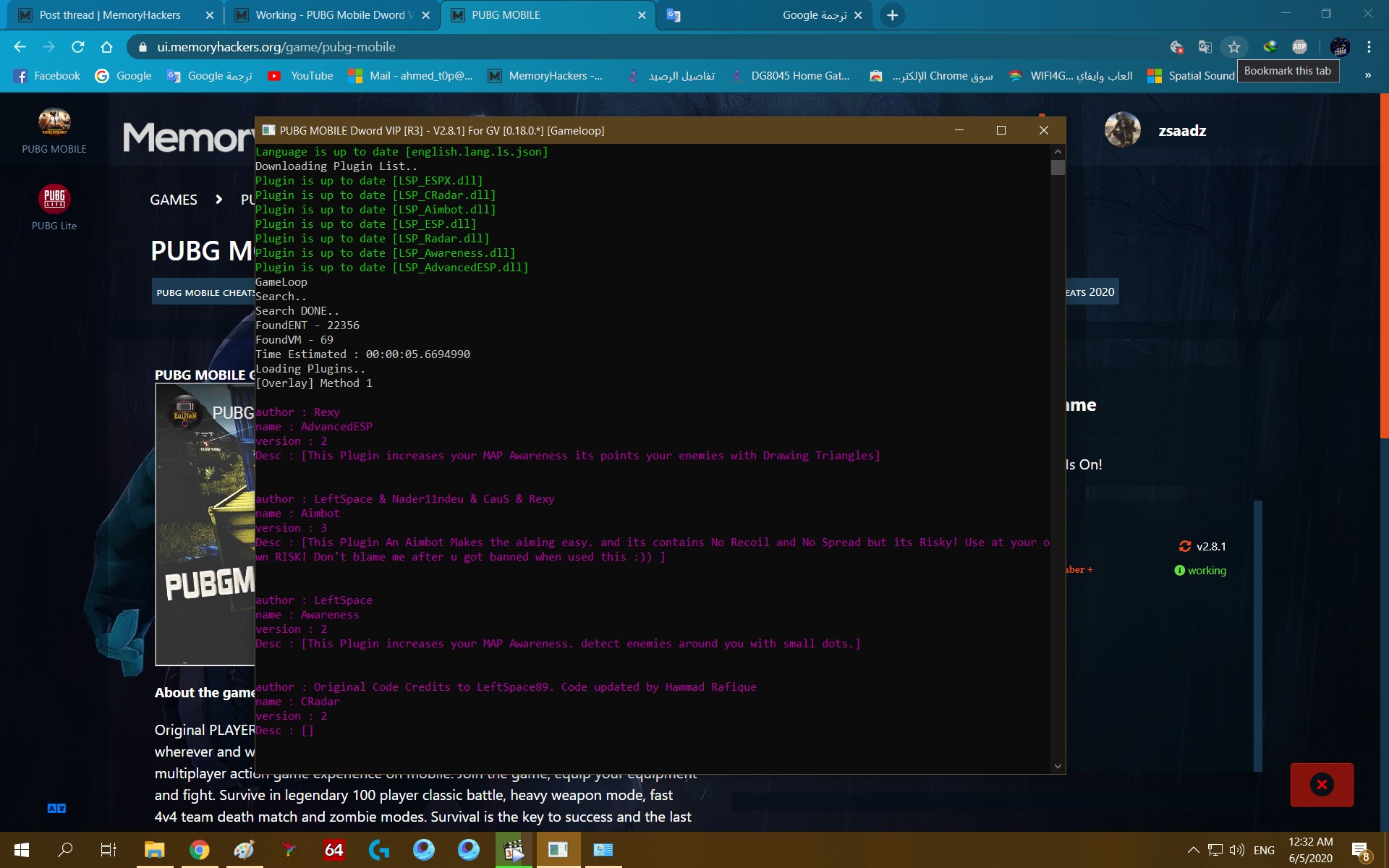Click the console scrollbar down arrow
The image size is (1389, 868).
tap(1058, 766)
